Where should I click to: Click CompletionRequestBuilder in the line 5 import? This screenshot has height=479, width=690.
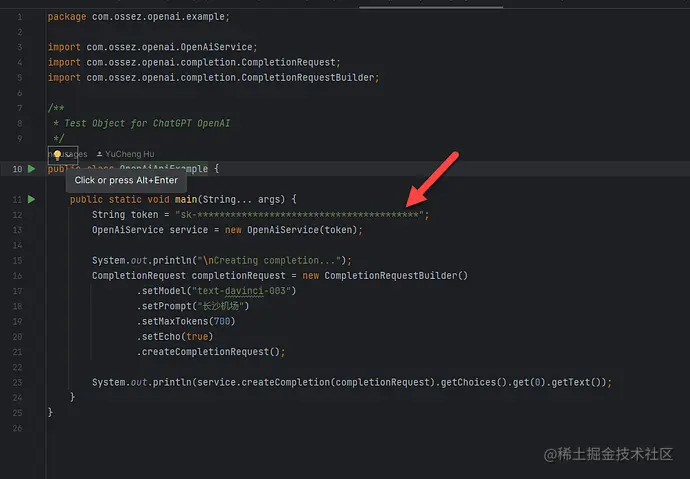308,77
